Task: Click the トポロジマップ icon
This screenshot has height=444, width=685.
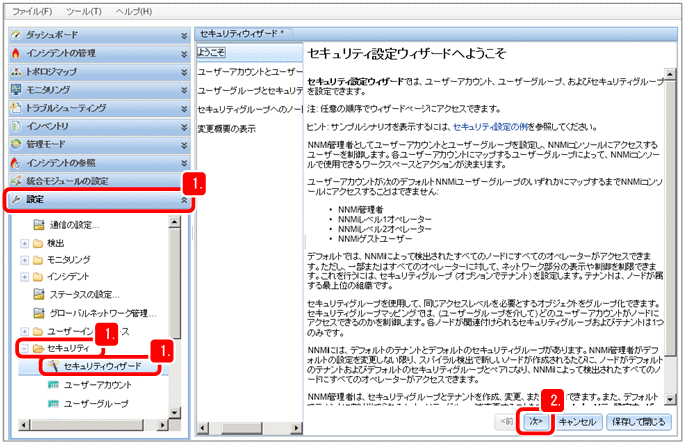Action: [x=16, y=72]
